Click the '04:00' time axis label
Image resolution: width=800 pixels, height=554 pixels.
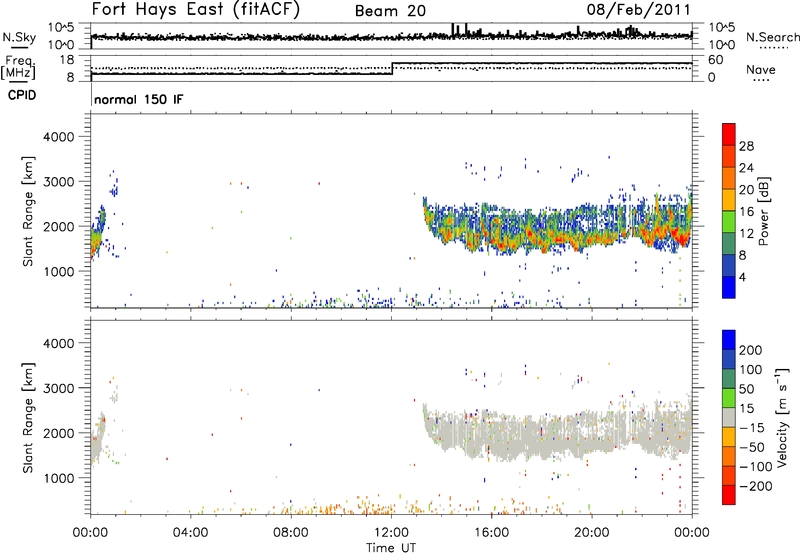(191, 533)
